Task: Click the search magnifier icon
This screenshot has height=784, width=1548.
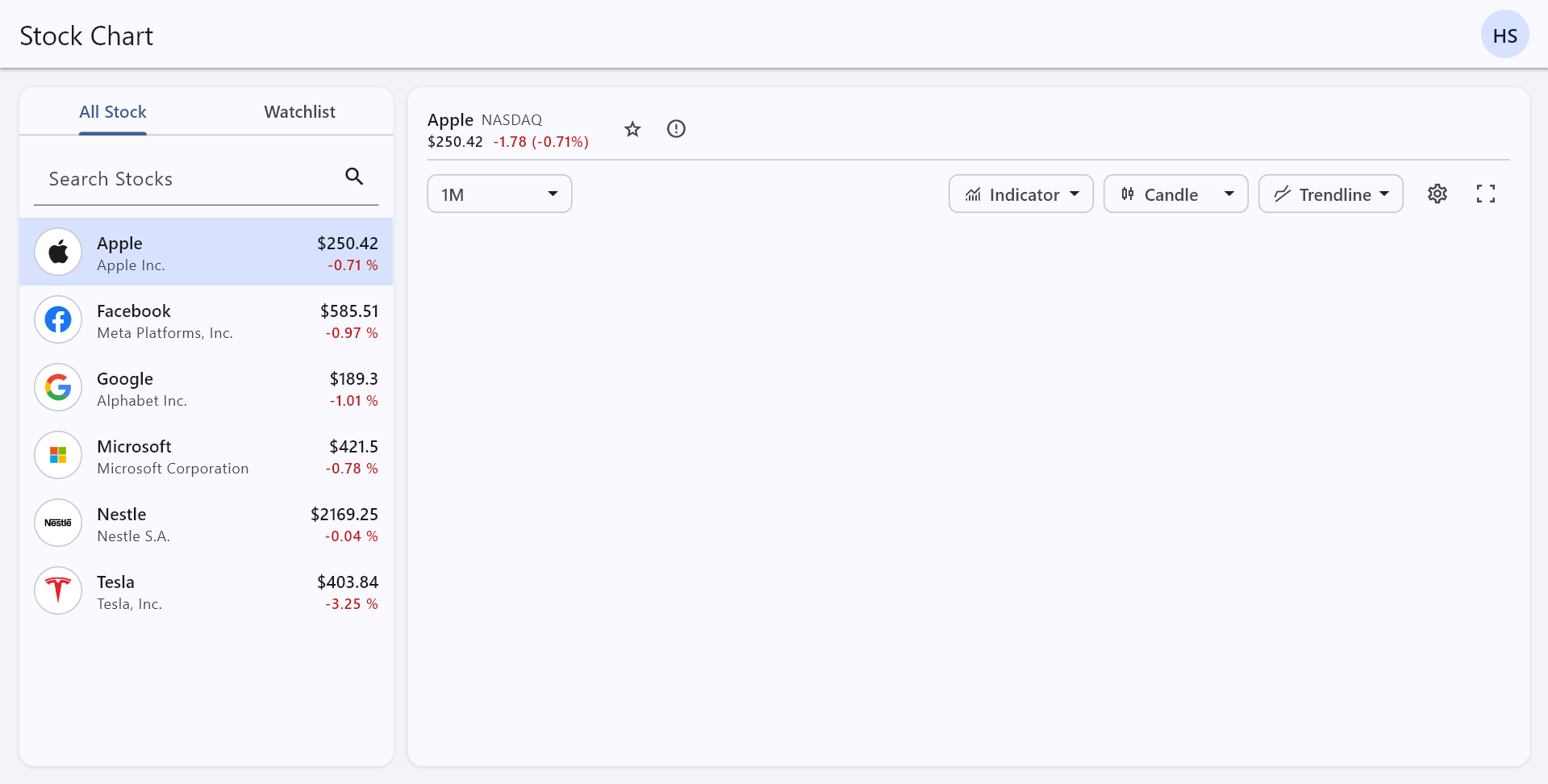Action: pyautogui.click(x=354, y=176)
